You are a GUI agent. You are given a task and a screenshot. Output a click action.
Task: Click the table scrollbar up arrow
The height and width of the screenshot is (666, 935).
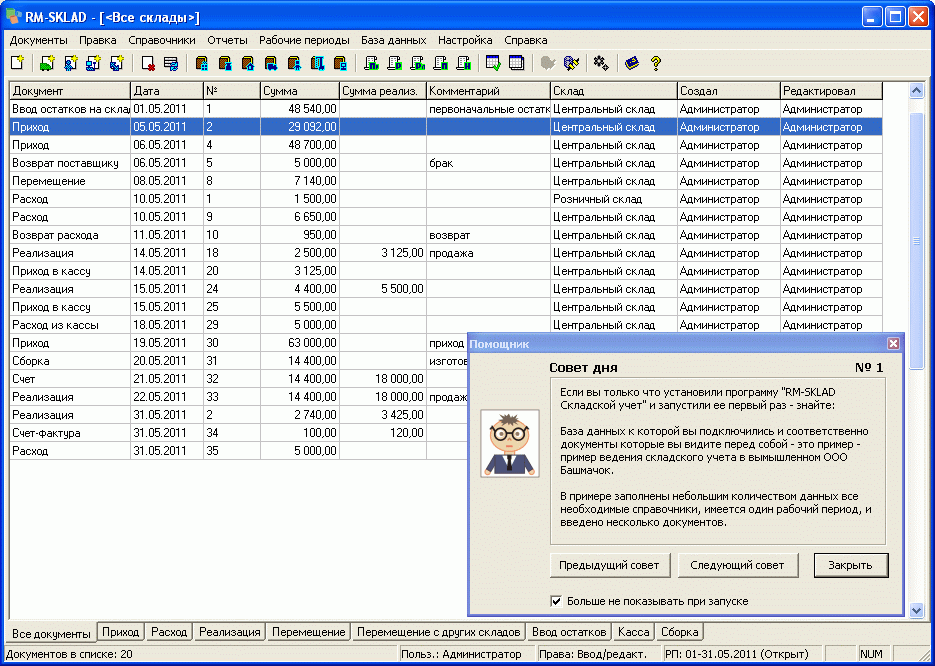coord(916,91)
